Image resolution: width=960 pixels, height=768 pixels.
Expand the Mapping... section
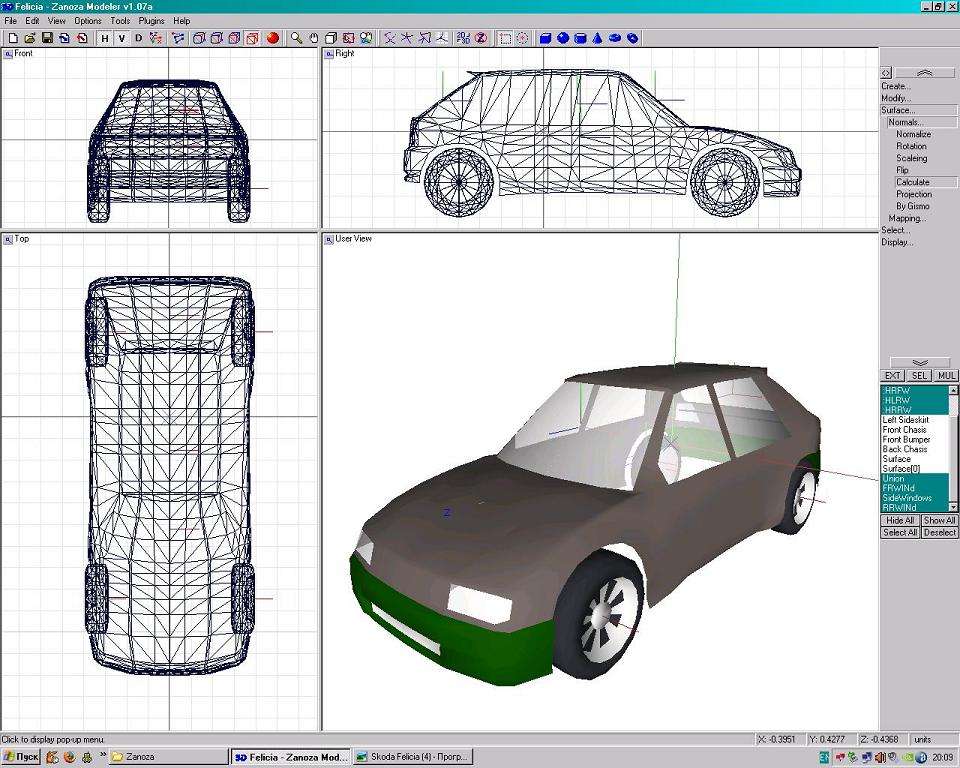coord(907,218)
